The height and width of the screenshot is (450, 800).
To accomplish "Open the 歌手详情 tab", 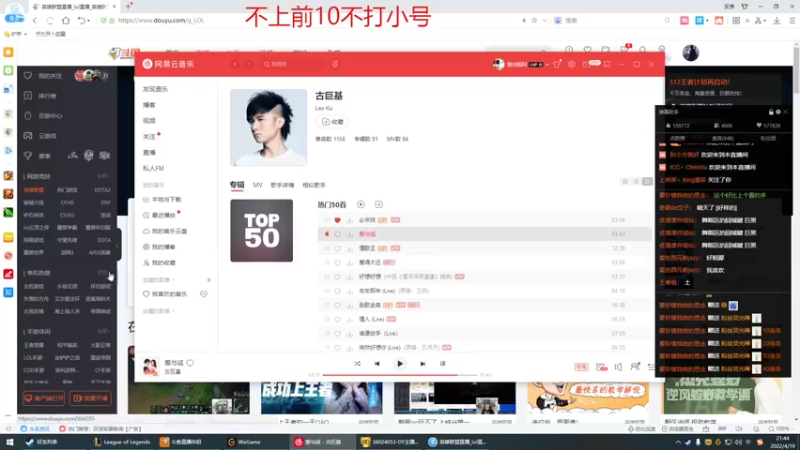I will click(282, 185).
